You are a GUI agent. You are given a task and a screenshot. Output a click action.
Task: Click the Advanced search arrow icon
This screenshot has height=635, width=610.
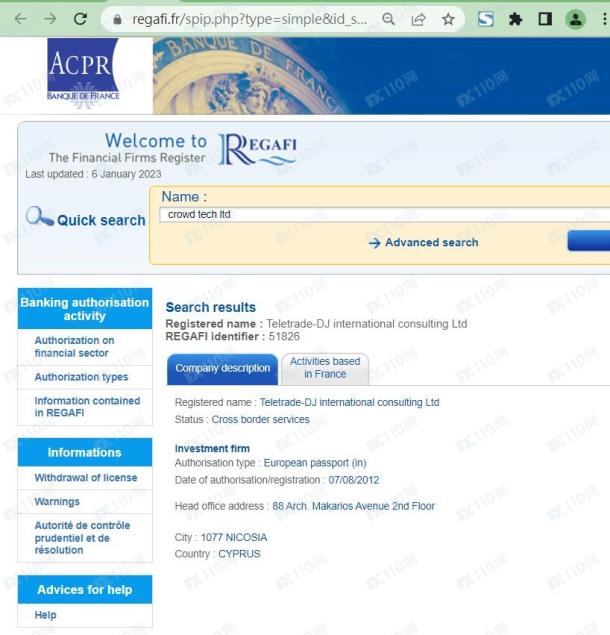(374, 243)
